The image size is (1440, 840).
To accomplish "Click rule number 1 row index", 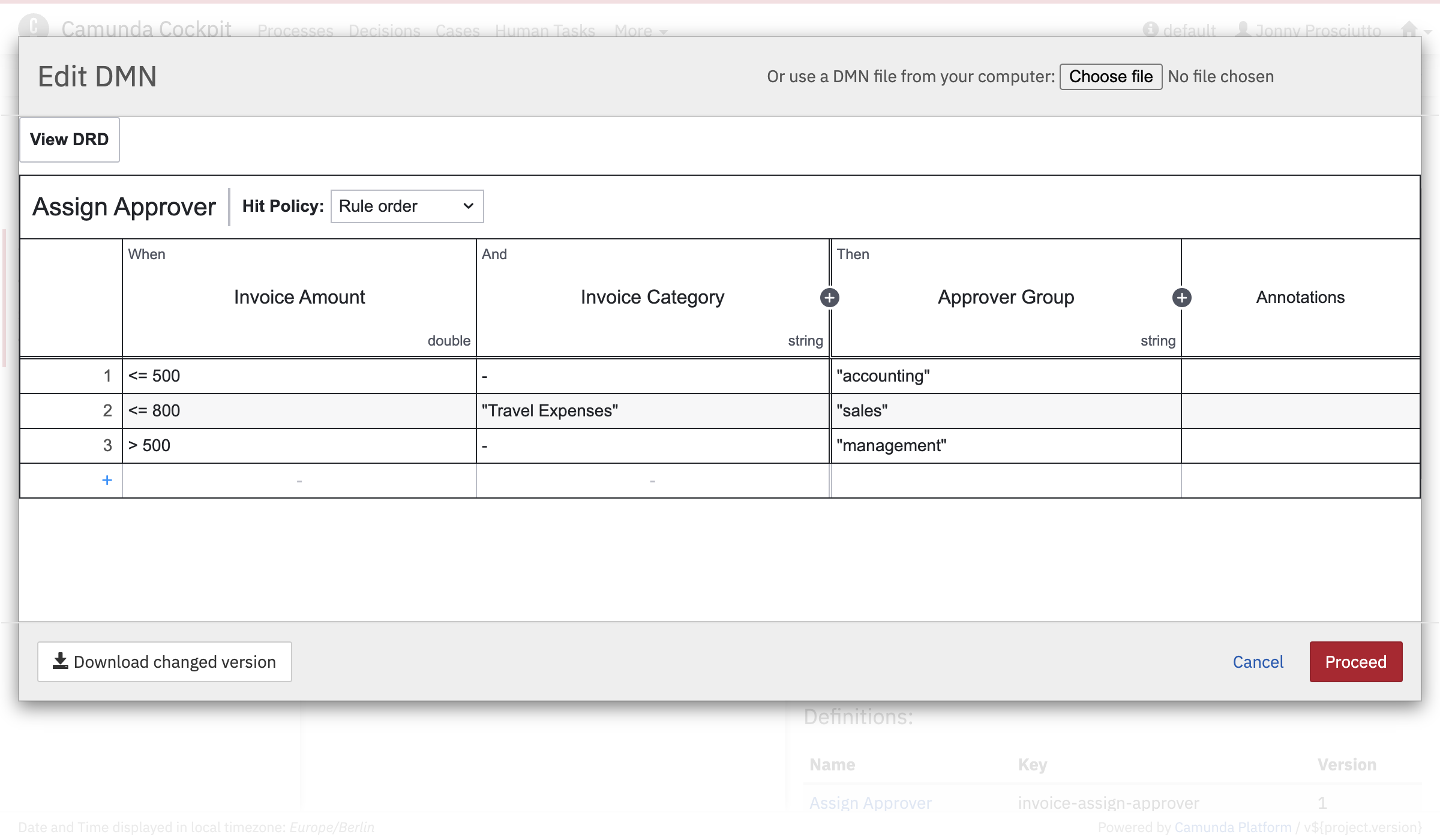I will tap(71, 376).
